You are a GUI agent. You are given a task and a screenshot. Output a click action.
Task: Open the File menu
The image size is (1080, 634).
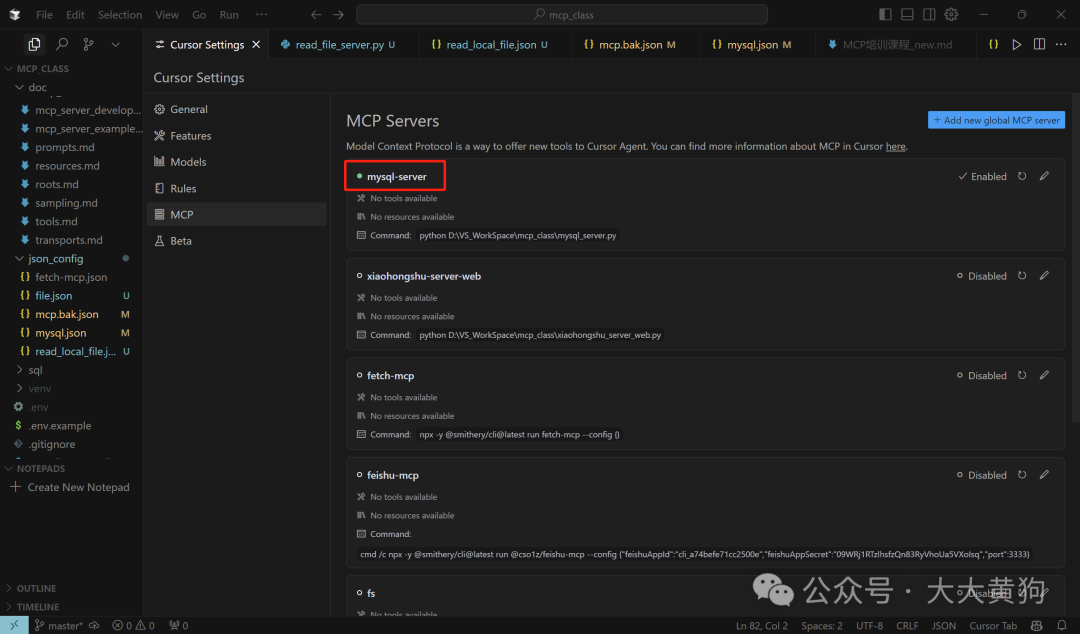tap(44, 14)
